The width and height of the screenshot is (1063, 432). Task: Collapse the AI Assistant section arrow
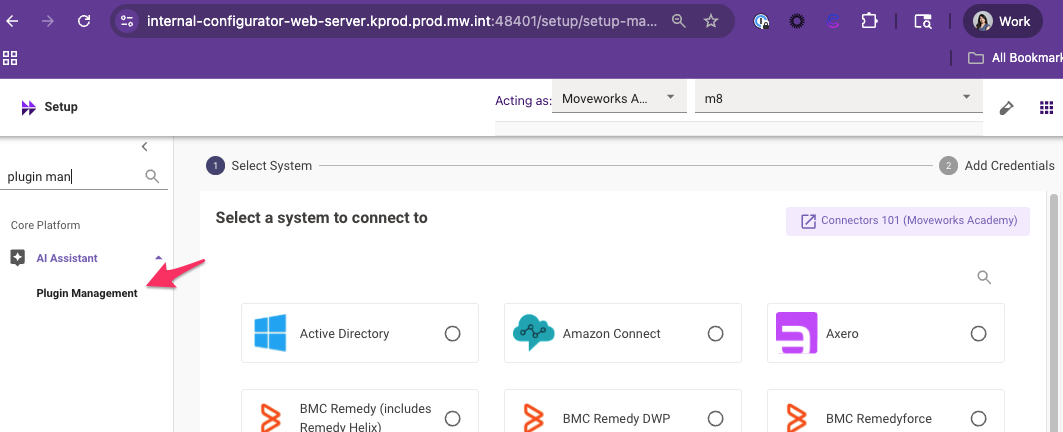pos(159,258)
